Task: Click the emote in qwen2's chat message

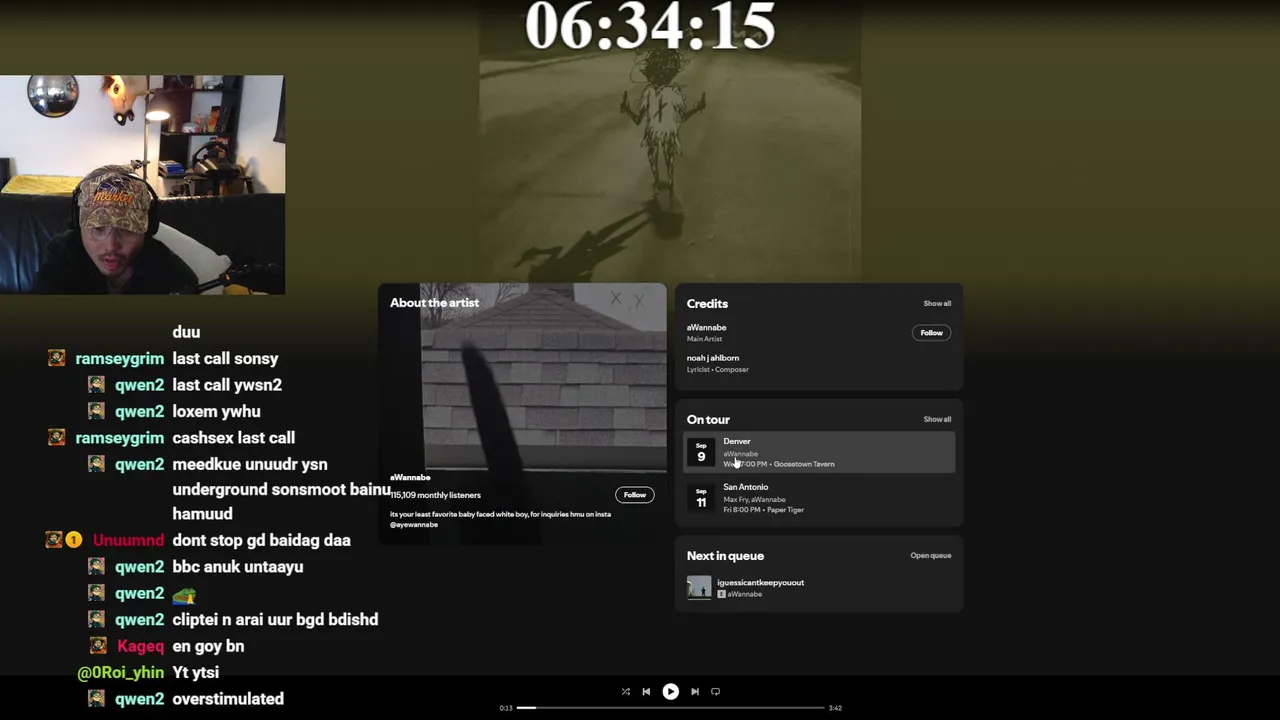Action: pyautogui.click(x=184, y=594)
